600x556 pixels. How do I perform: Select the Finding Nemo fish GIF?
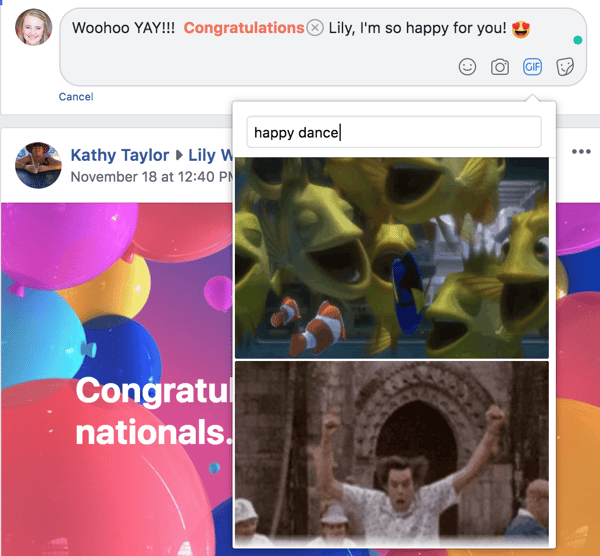(392, 258)
